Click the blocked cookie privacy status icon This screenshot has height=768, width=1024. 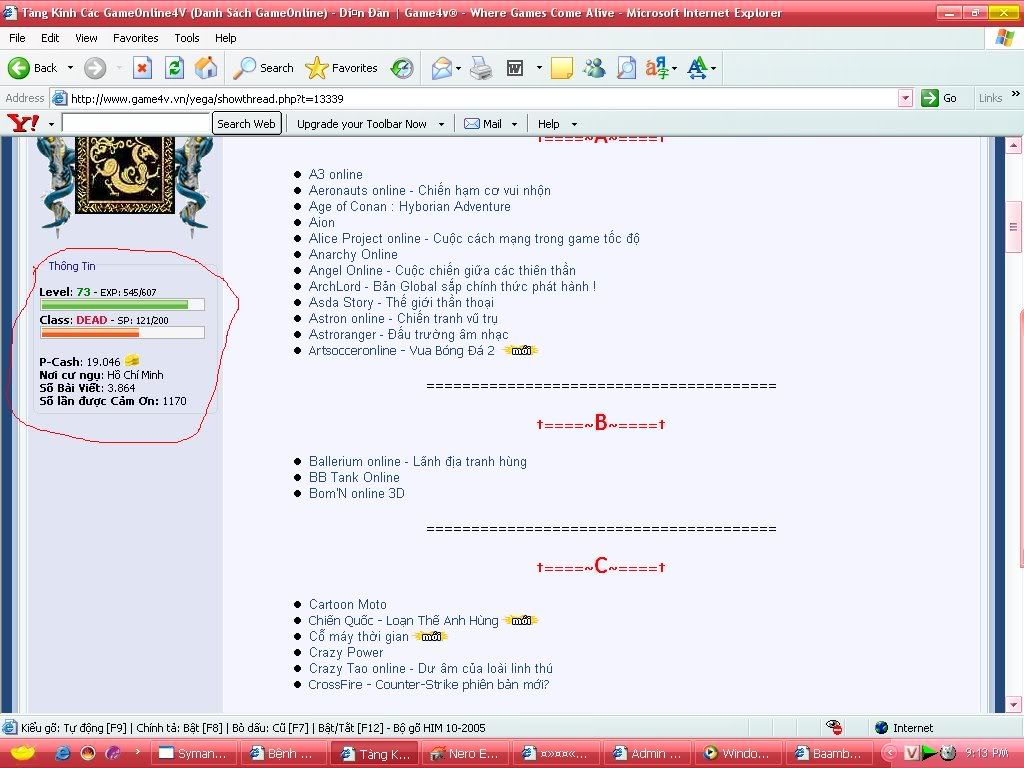click(833, 728)
